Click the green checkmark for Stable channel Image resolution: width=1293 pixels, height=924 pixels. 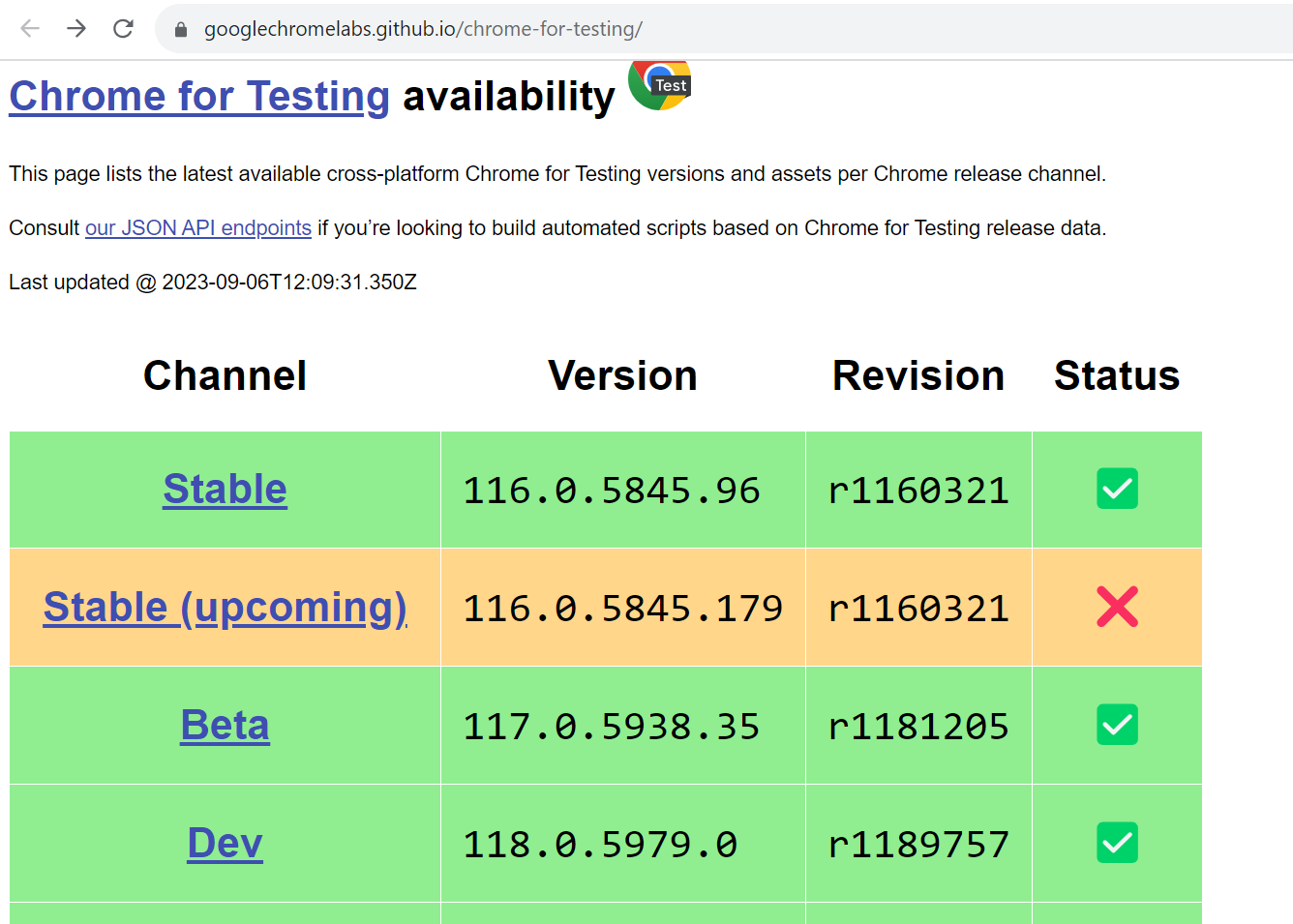click(x=1117, y=489)
